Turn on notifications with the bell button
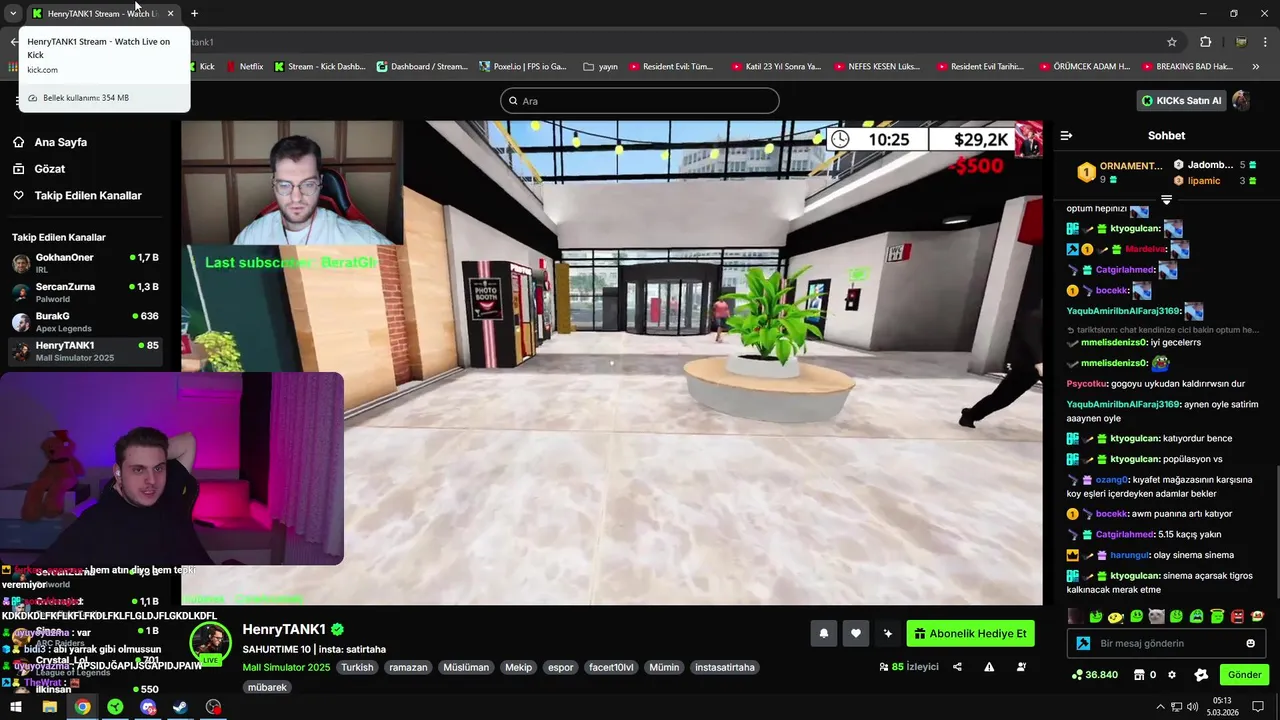This screenshot has width=1280, height=720. [x=824, y=633]
